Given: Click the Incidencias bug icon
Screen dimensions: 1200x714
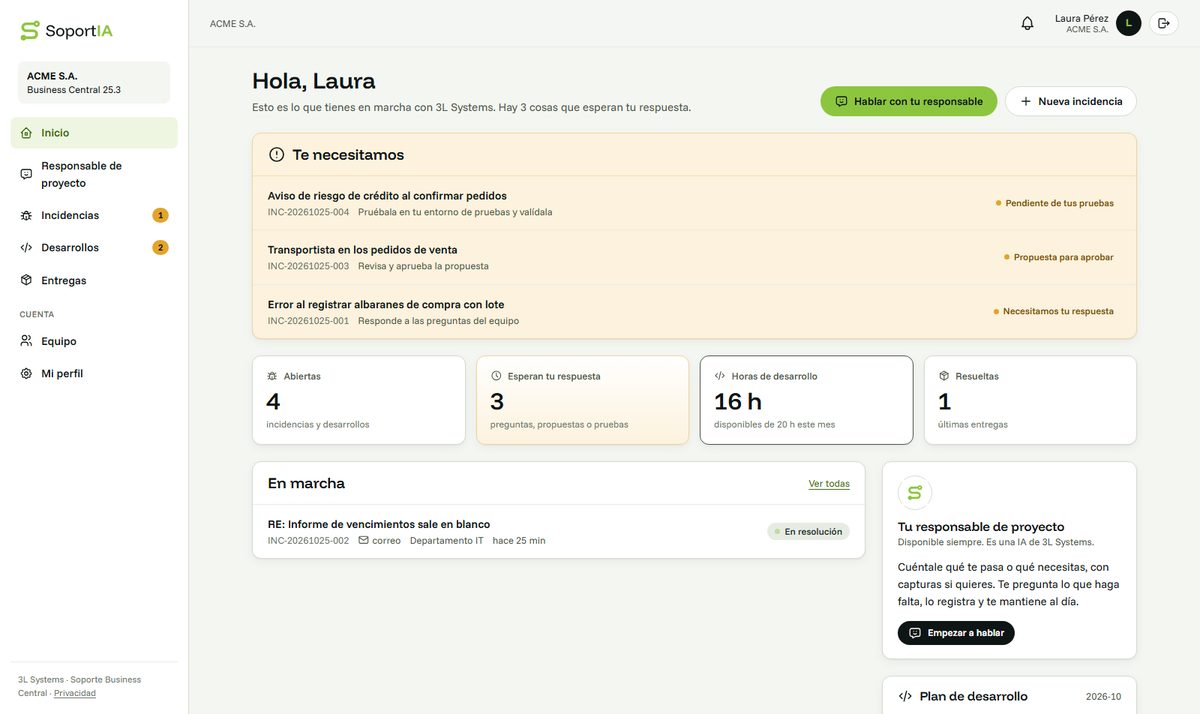Looking at the screenshot, I should coord(26,215).
